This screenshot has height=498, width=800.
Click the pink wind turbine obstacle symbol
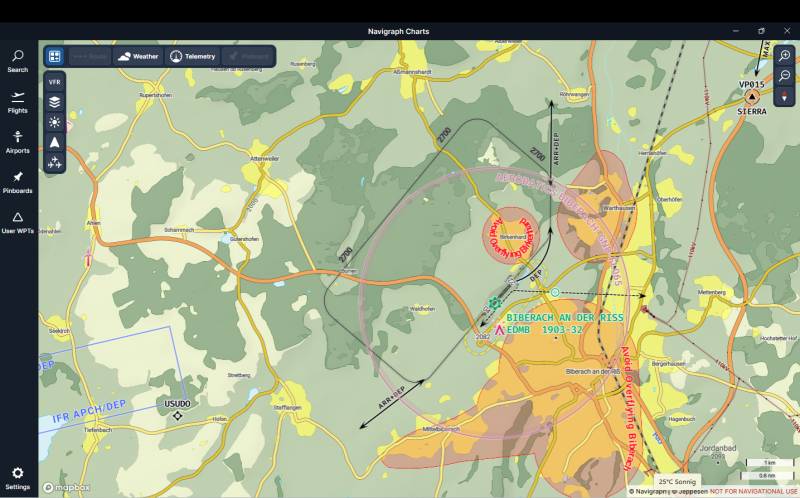pos(88,257)
